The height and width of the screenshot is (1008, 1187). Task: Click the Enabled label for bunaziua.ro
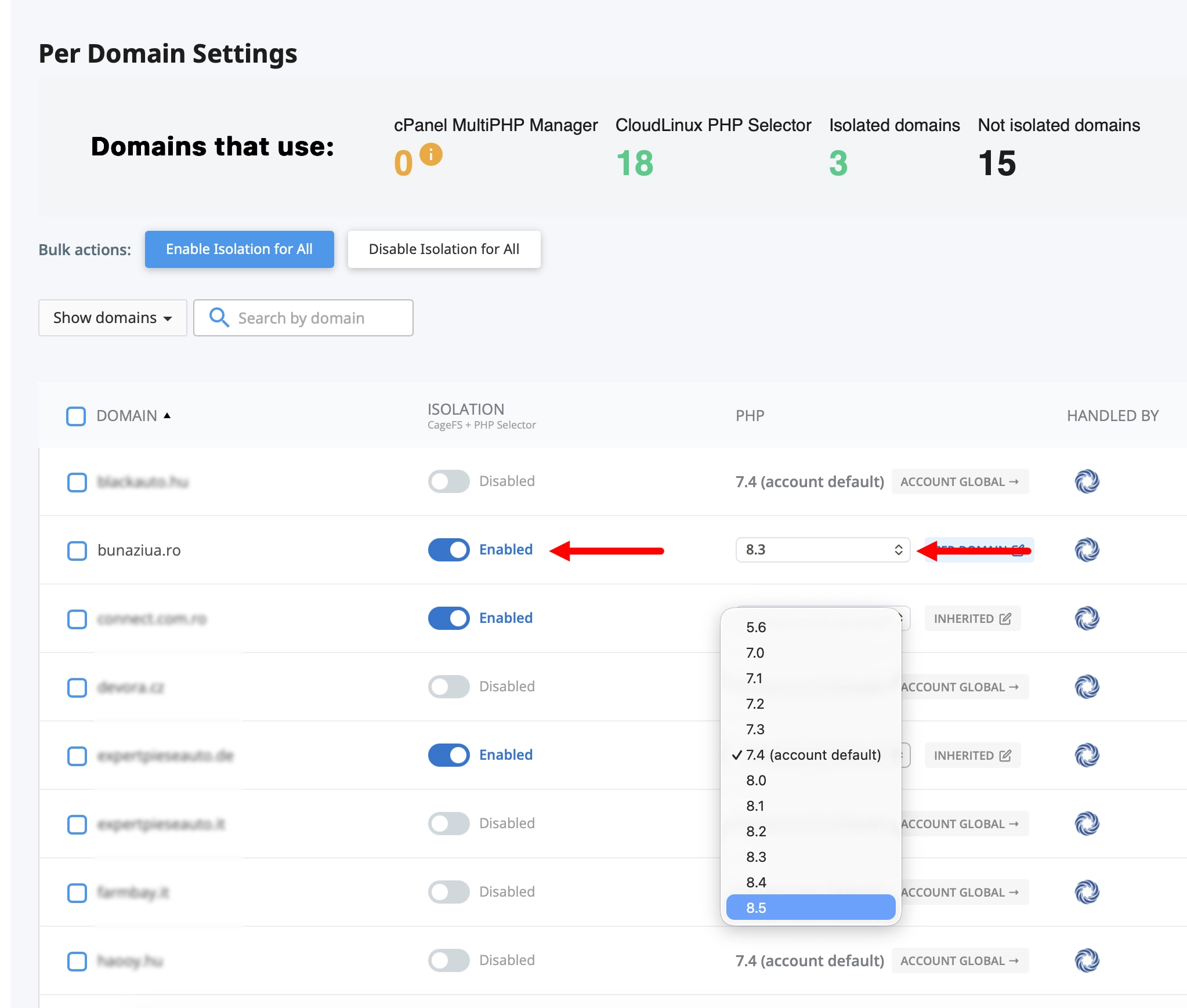505,550
